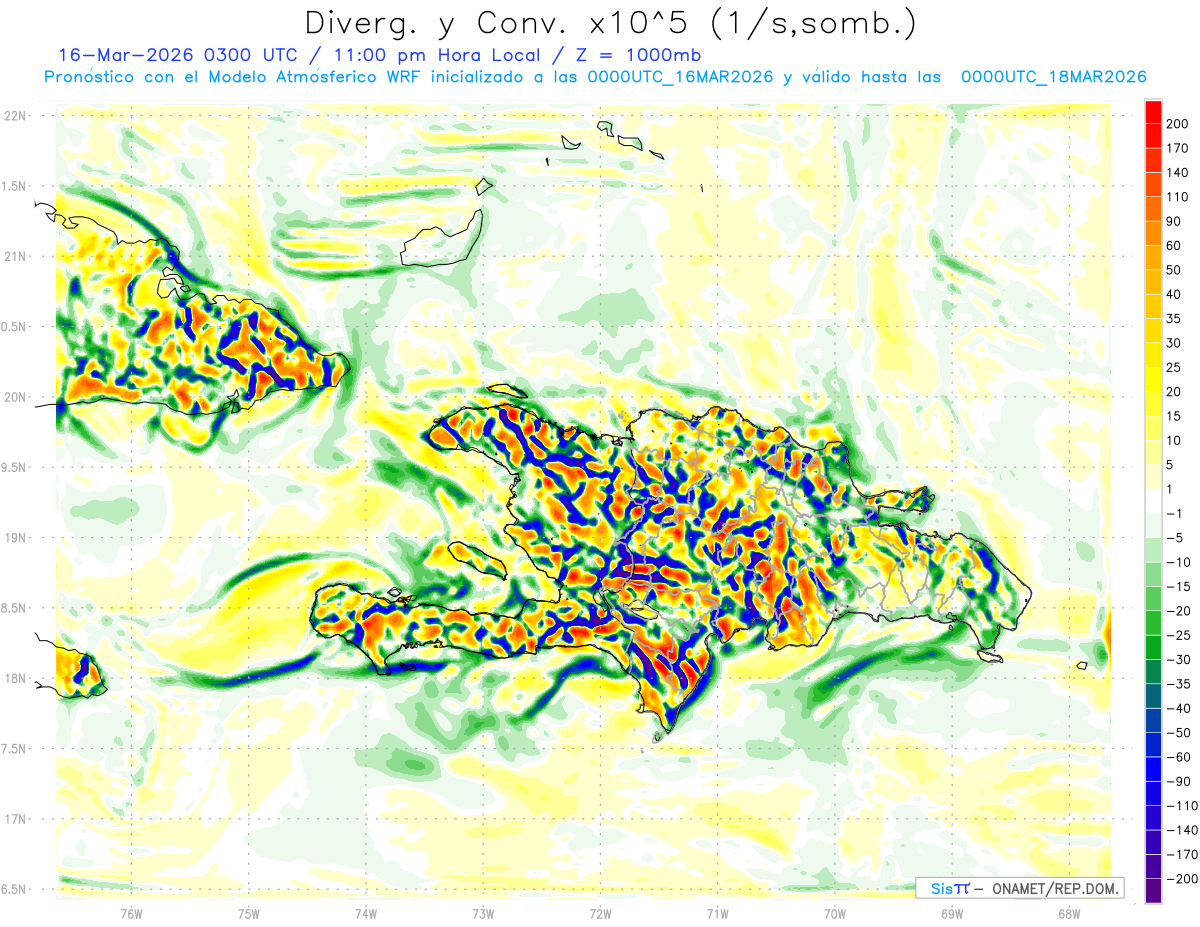Click the '25' positive colorbar value
Viewport: 1200px width, 927px height.
(x=1174, y=367)
